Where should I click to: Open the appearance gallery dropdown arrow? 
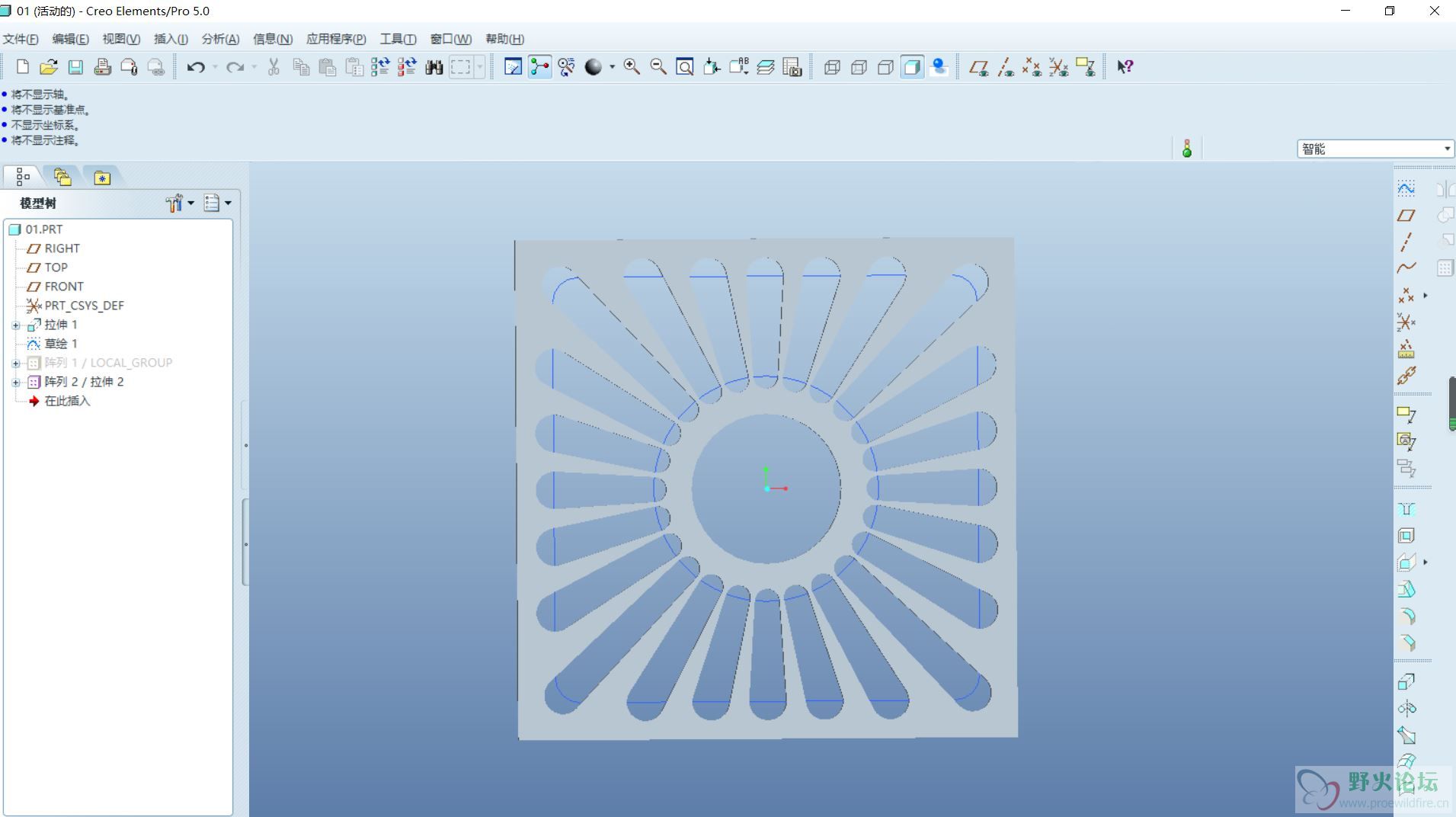click(612, 67)
